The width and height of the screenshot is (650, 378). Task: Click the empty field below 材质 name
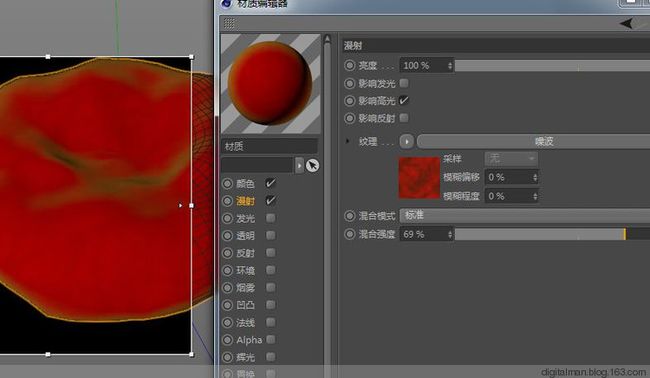[257, 165]
